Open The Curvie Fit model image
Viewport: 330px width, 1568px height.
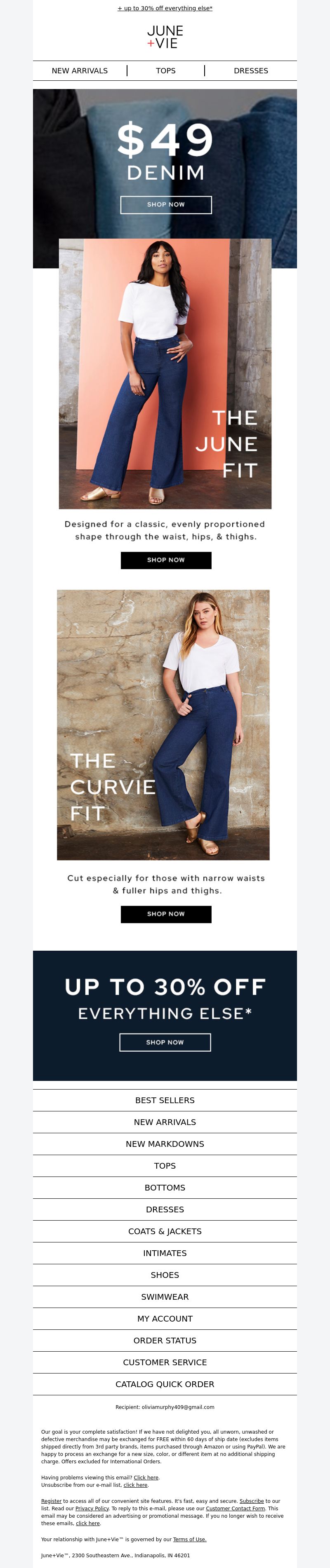pyautogui.click(x=163, y=724)
